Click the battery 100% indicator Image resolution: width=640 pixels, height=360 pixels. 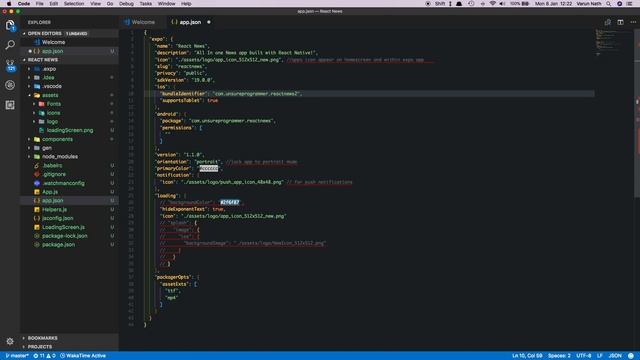pos(520,4)
